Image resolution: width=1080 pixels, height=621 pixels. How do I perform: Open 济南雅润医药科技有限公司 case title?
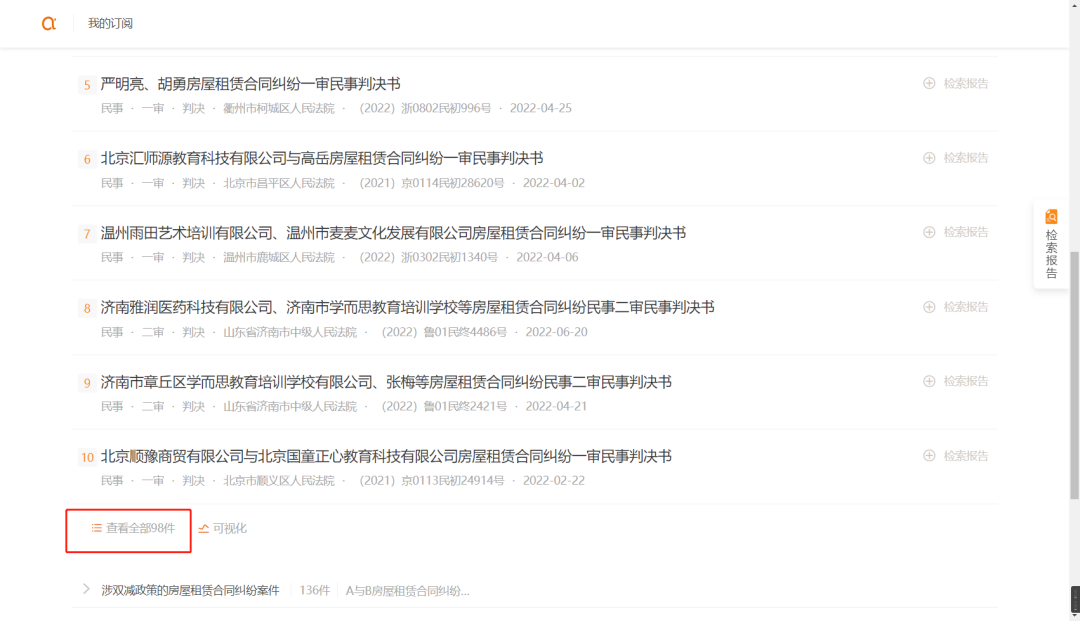pos(407,307)
